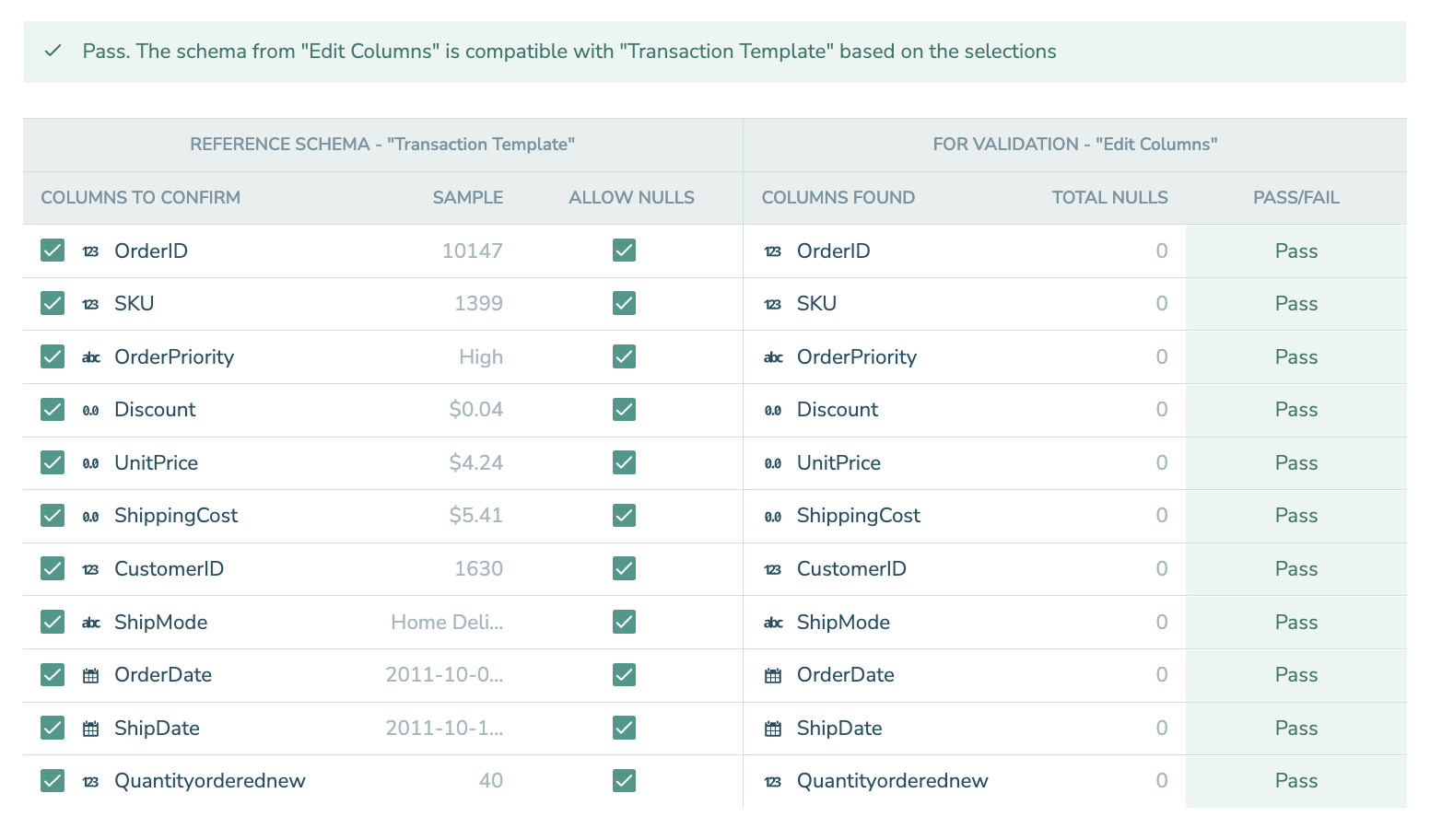Screen dimensions: 1430x840
Task: Click the calendar icon beside found ShipDate column
Action: 773,729
